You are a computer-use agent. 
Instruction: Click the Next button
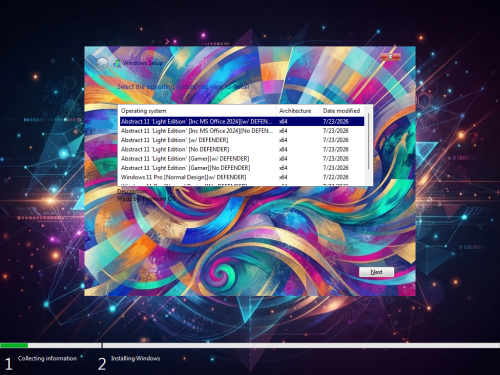376,272
